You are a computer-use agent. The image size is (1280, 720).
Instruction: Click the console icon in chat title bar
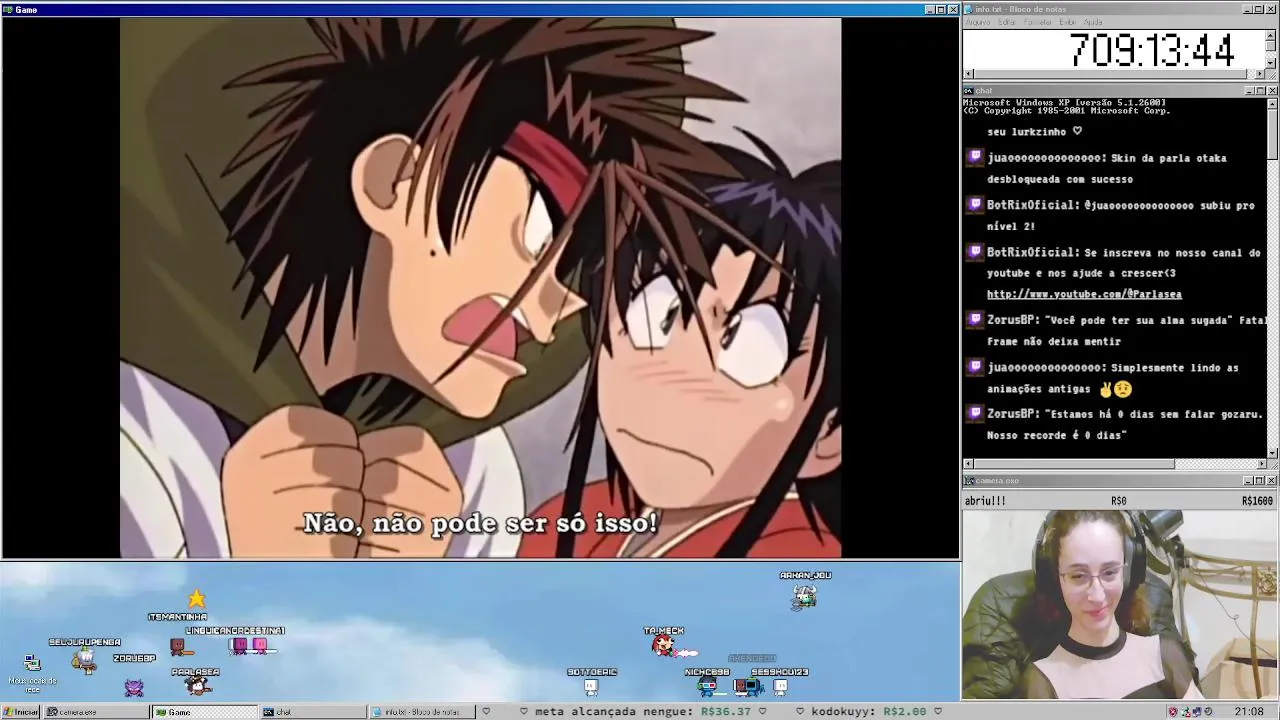coord(970,91)
